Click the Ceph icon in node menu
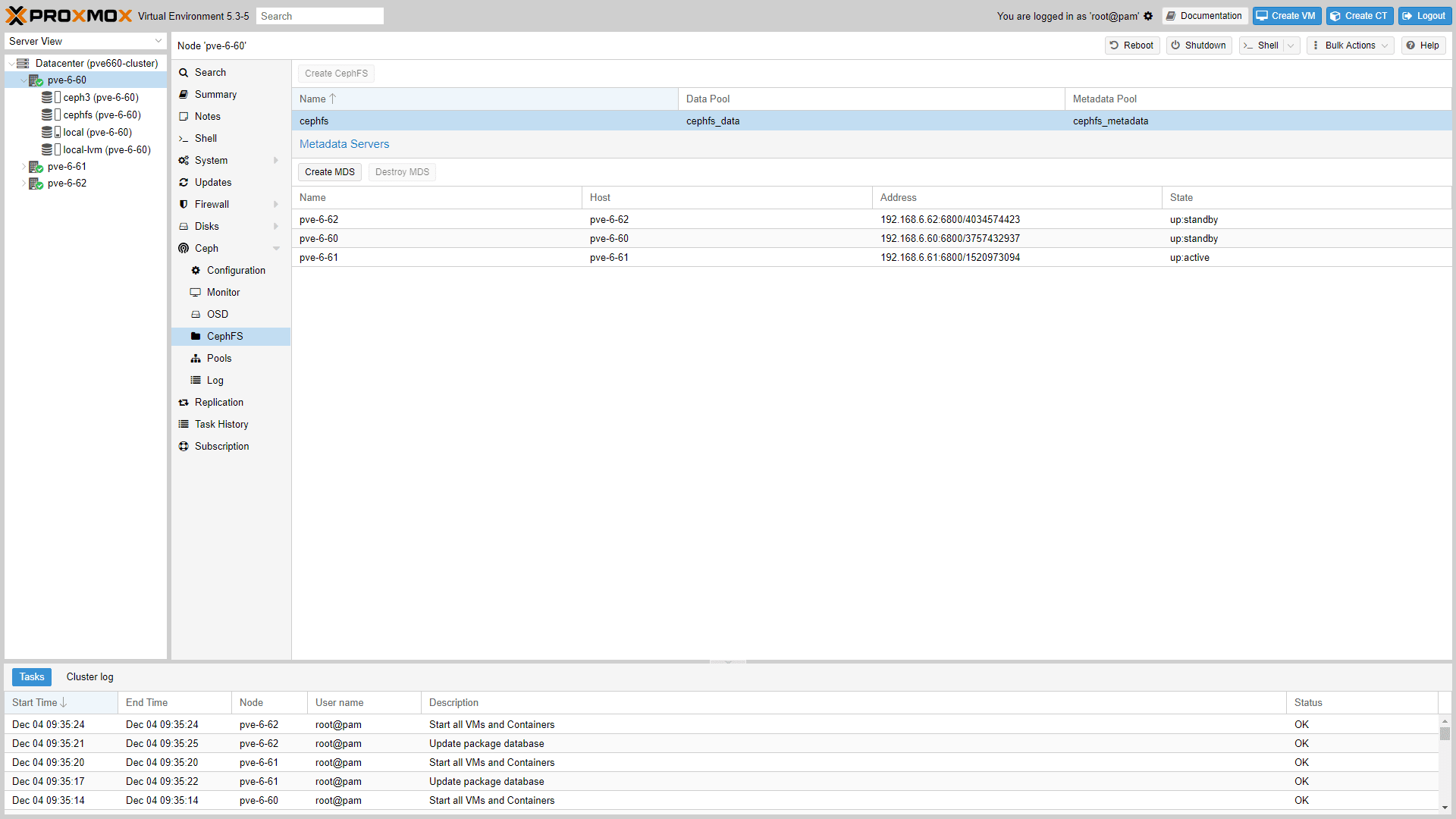Image resolution: width=1456 pixels, height=819 pixels. 184,248
